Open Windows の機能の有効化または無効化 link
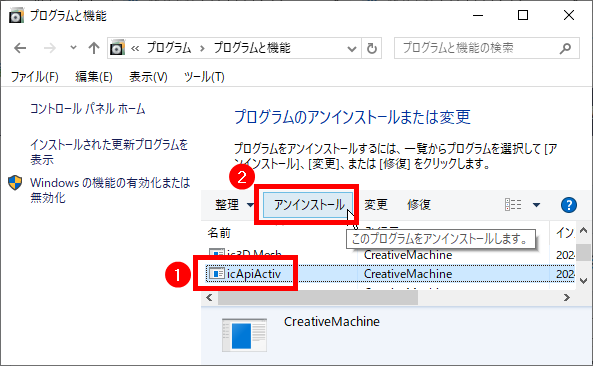 coord(110,190)
